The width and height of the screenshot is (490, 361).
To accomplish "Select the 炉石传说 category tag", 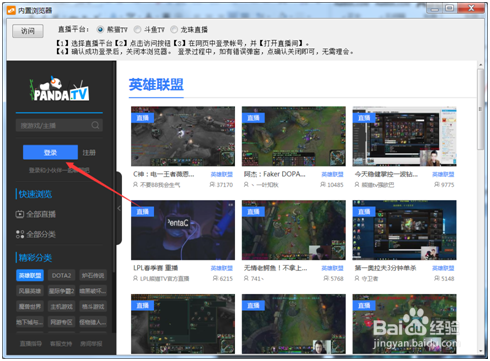I will (x=93, y=275).
